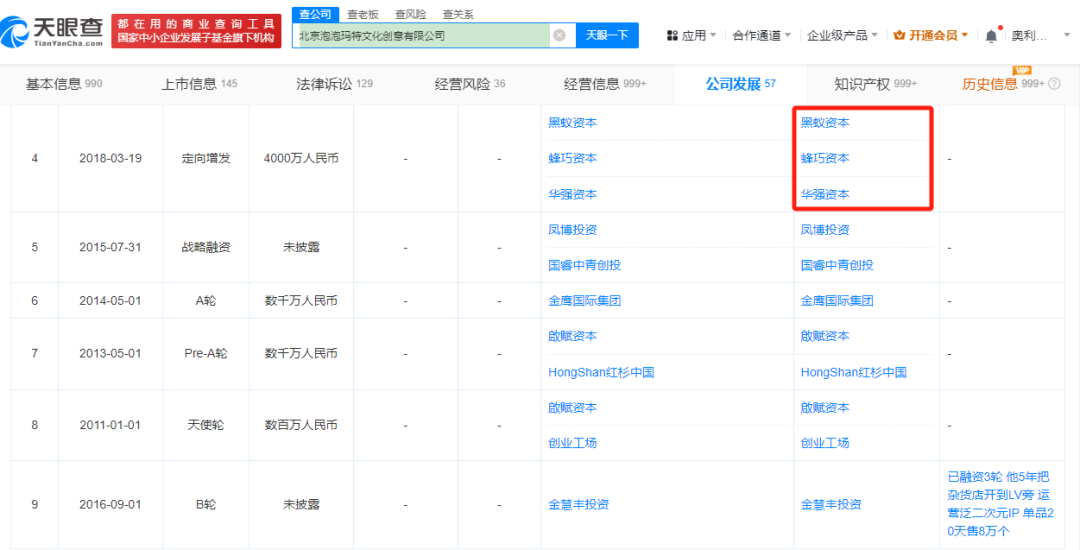Click the date cell 2018-03-19

(x=110, y=158)
